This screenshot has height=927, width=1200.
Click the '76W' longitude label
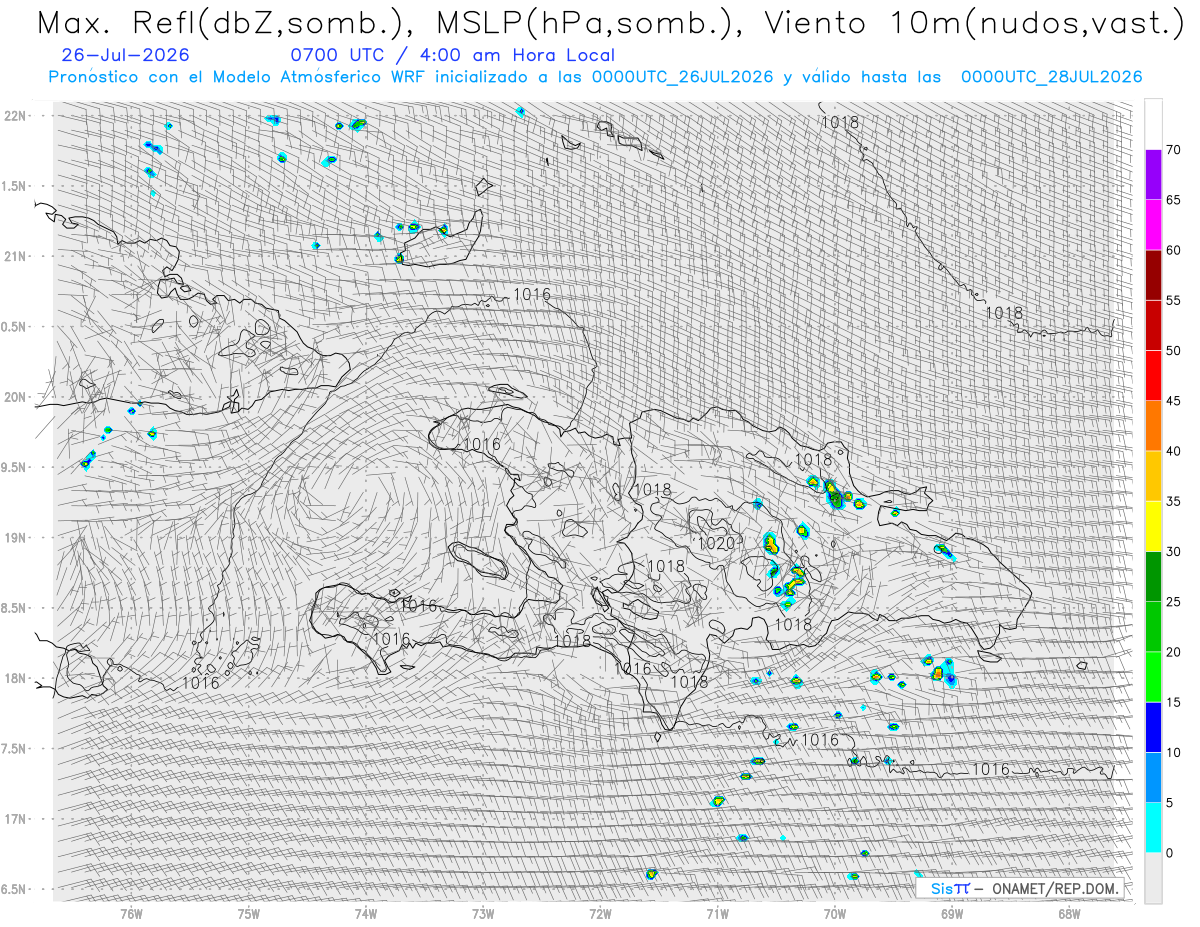(131, 912)
